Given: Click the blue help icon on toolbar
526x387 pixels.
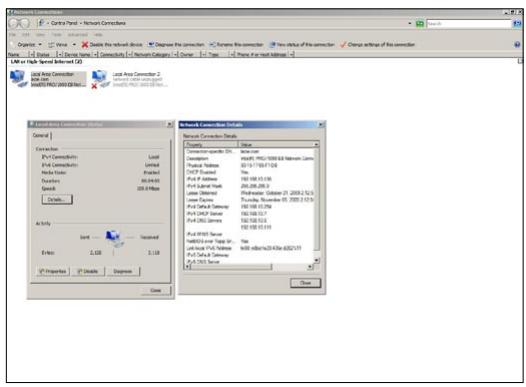Looking at the screenshot, I should pos(517,44).
